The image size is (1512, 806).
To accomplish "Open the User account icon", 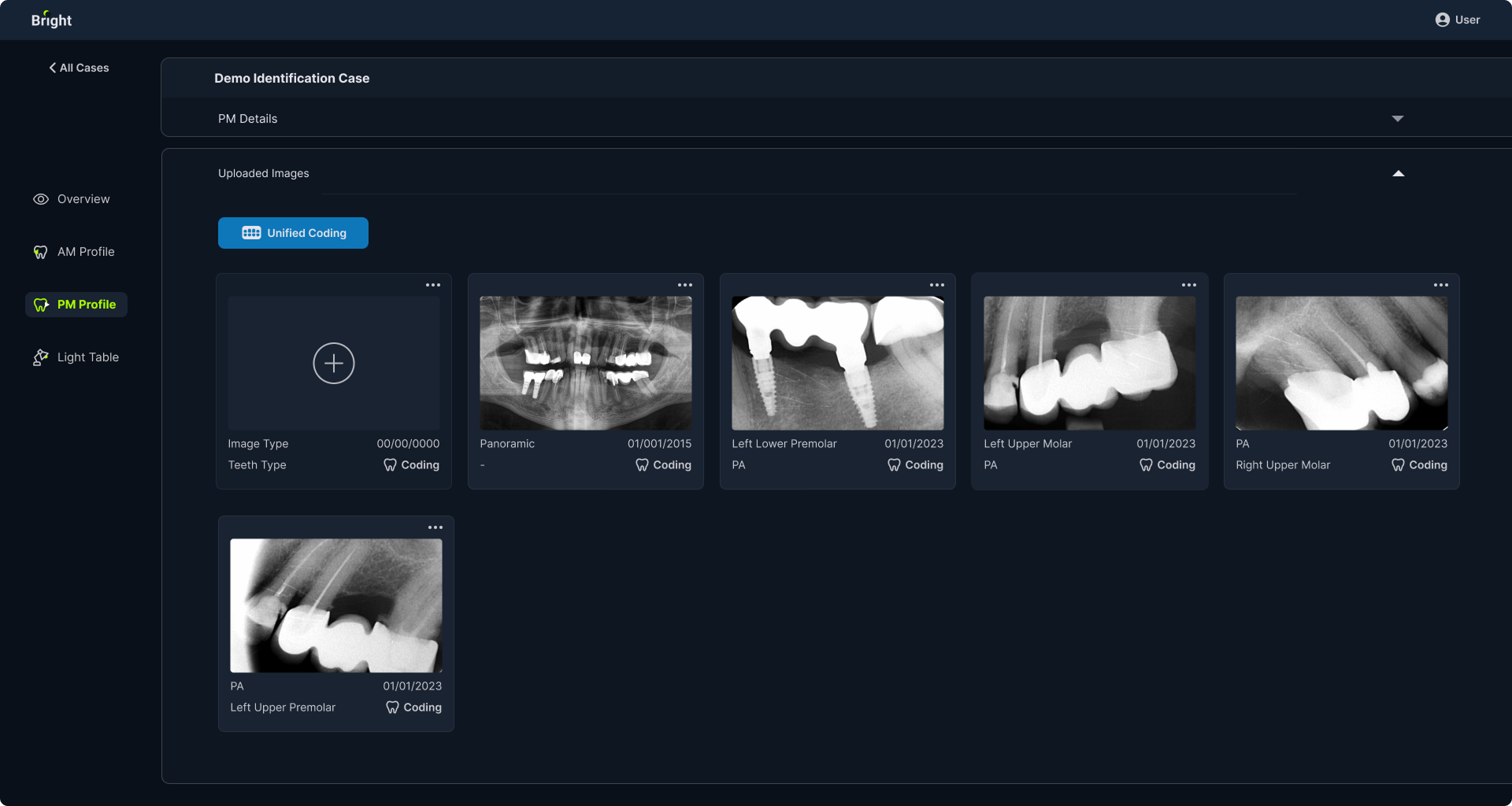I will [x=1442, y=20].
